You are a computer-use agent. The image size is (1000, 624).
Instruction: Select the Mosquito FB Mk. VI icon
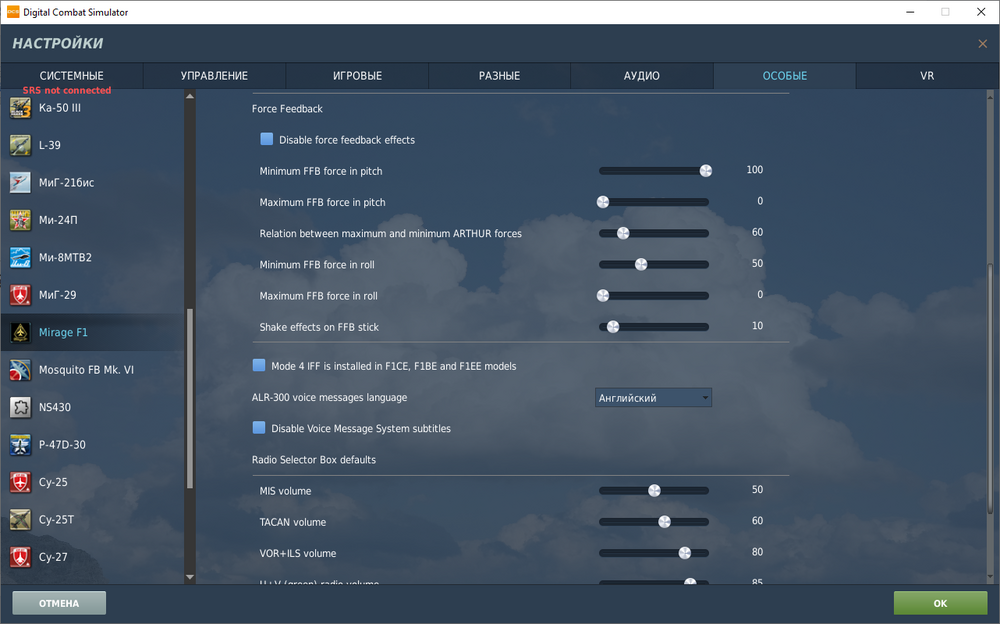pos(20,370)
